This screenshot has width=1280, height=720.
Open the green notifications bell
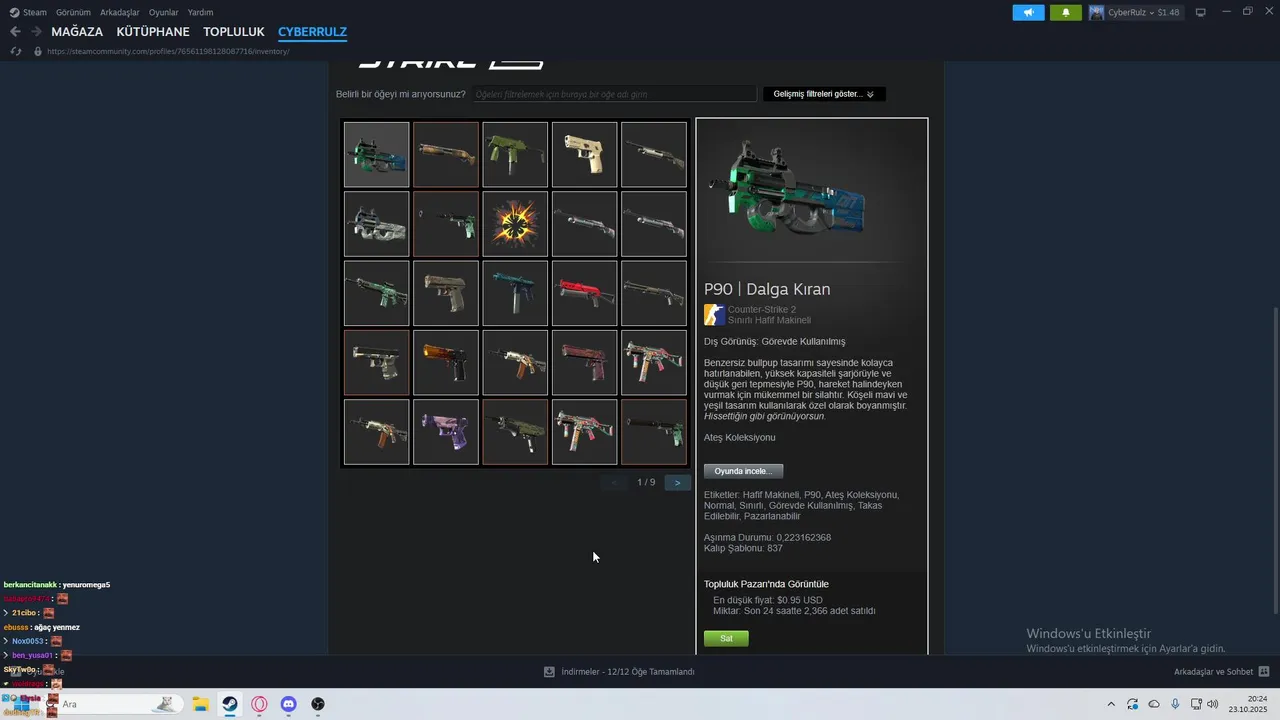tap(1065, 12)
